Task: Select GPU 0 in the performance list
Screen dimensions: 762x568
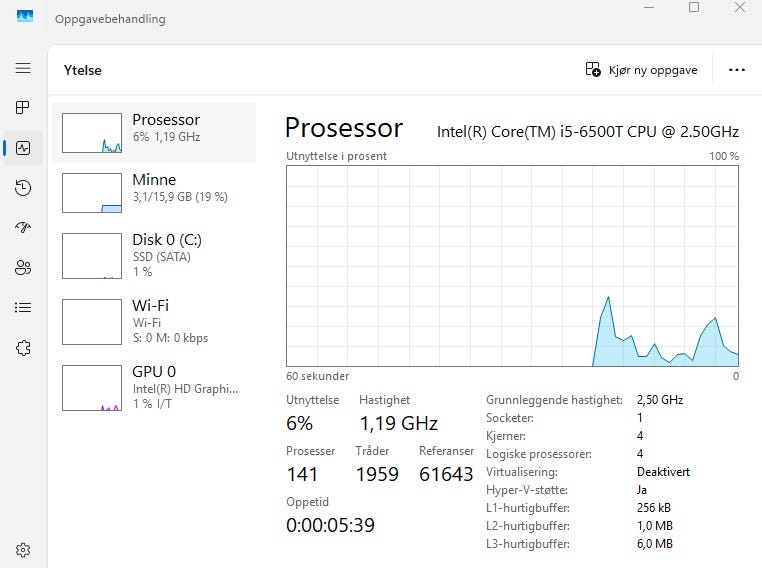Action: 154,388
